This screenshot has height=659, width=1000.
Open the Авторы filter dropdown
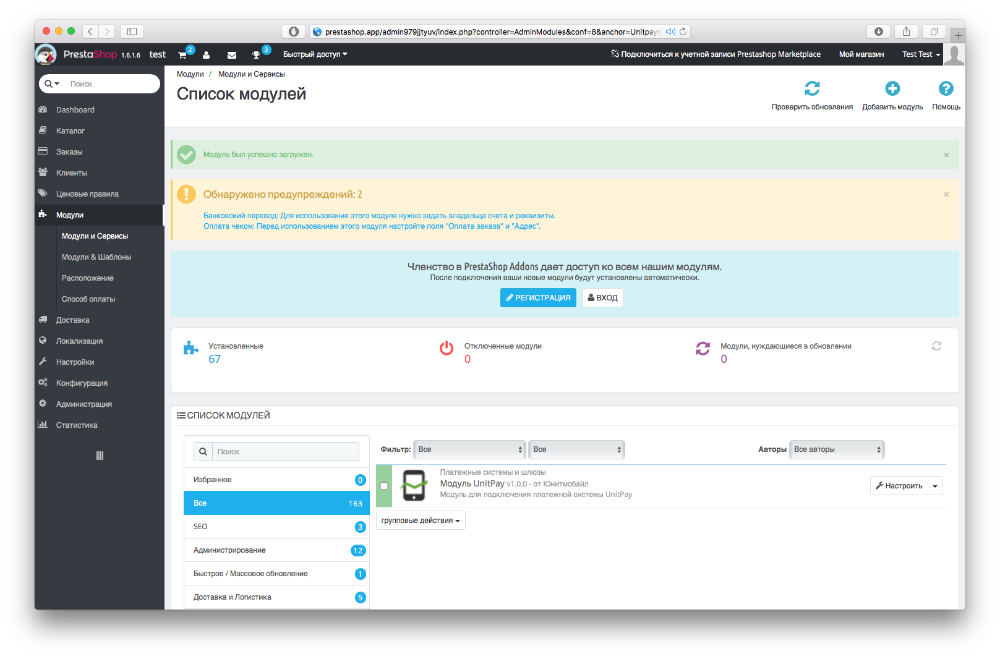(x=836, y=450)
